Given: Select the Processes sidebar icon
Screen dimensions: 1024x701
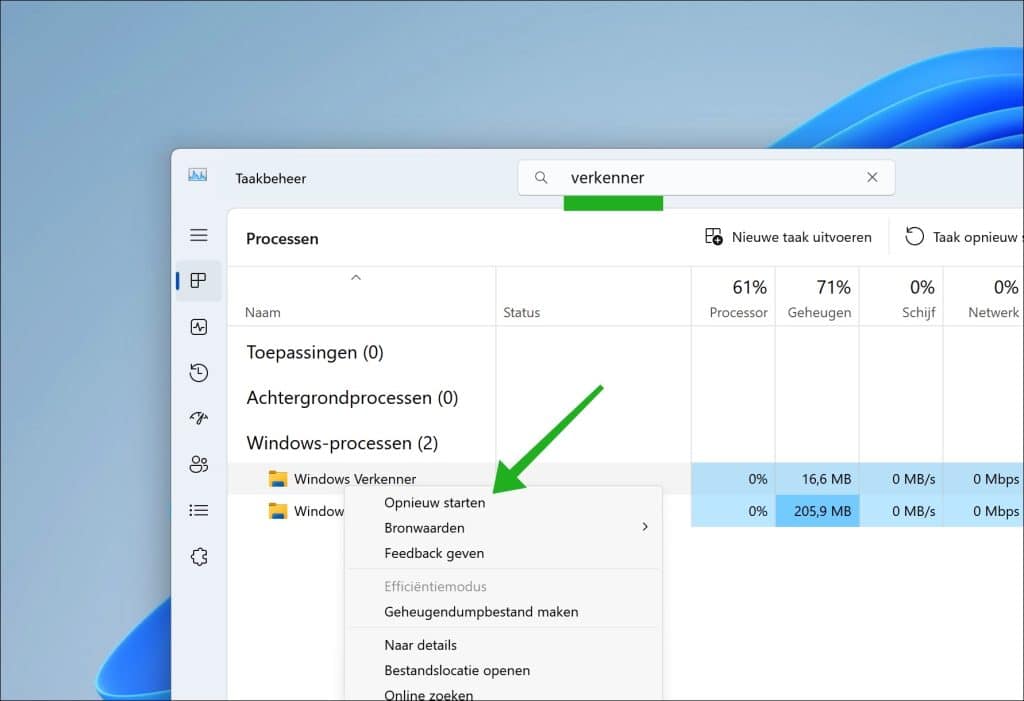Looking at the screenshot, I should click(199, 281).
